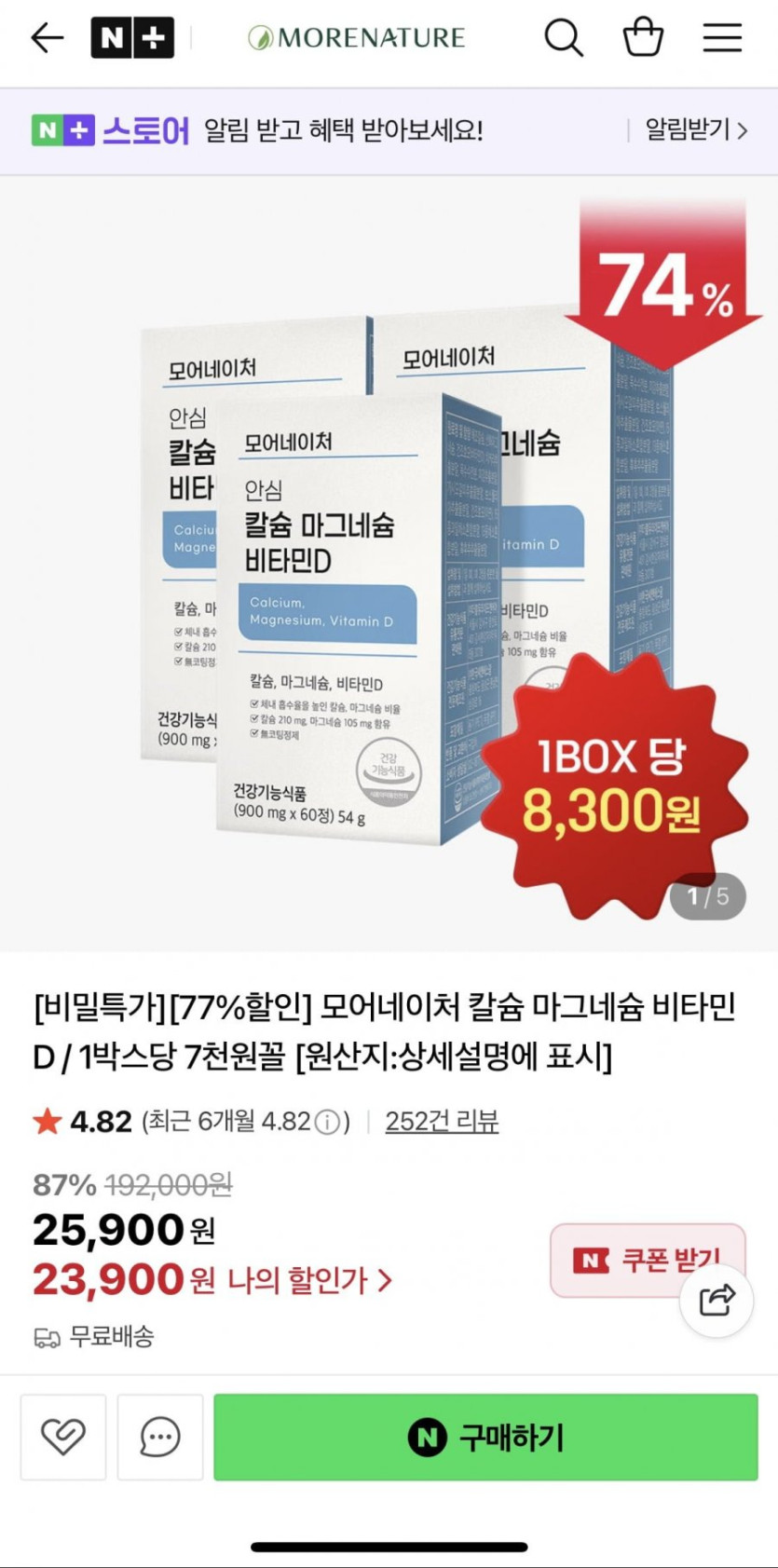Click the rating info circle icon
Screen dimensions: 778x1568
coord(327,1122)
